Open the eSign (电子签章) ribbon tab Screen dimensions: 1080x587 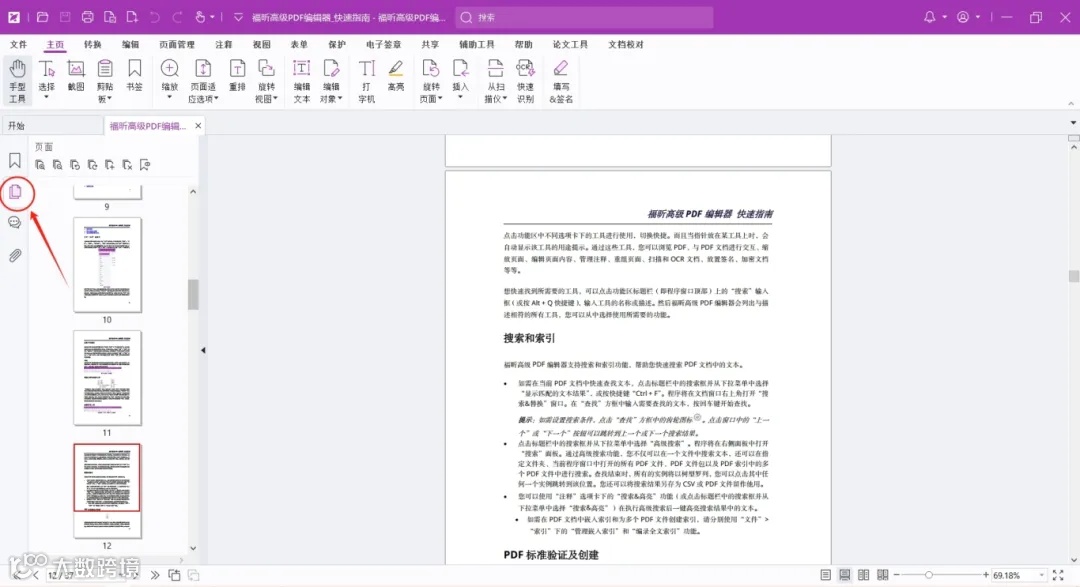point(384,44)
